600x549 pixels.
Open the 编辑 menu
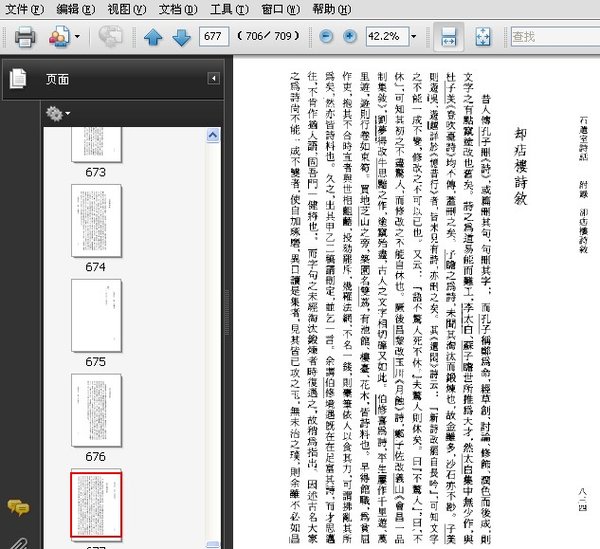click(75, 9)
